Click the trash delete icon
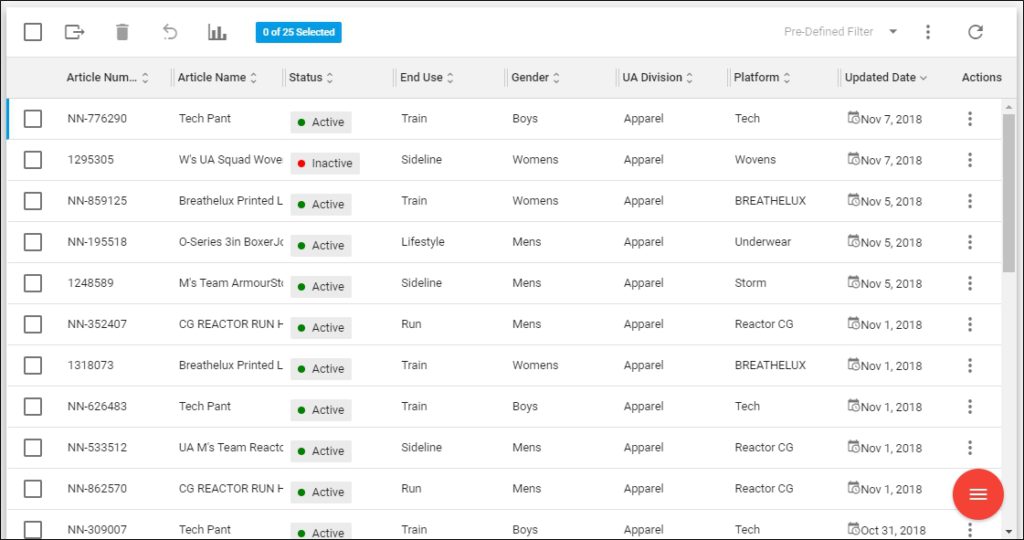1024x540 pixels. point(122,32)
